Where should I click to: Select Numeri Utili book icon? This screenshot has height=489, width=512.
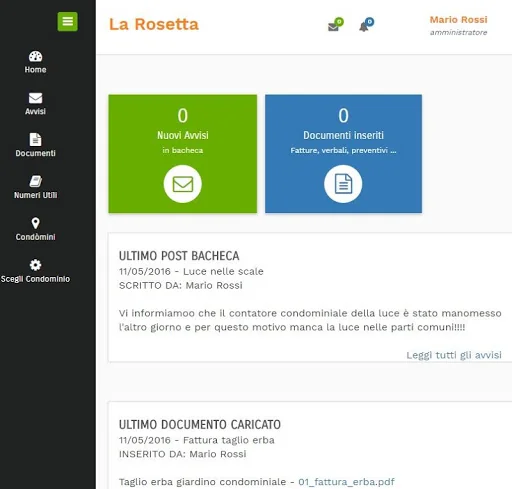click(35, 181)
